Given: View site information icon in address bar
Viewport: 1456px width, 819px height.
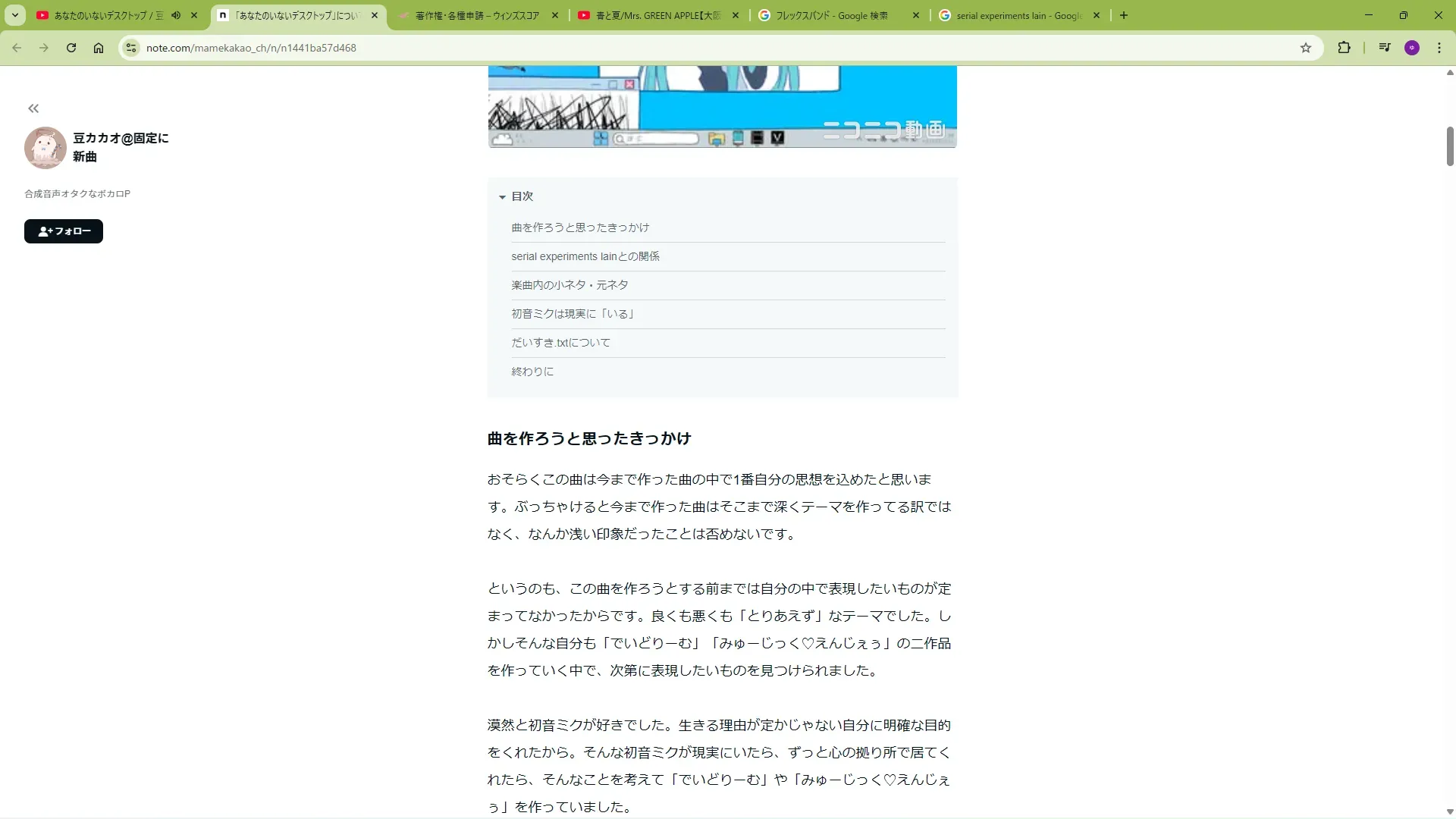Looking at the screenshot, I should pos(131,48).
